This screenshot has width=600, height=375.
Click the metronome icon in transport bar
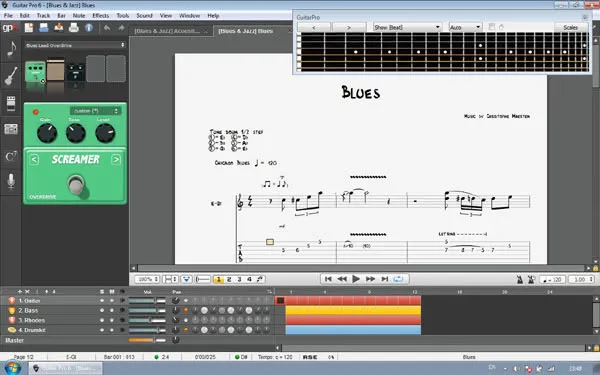point(520,280)
